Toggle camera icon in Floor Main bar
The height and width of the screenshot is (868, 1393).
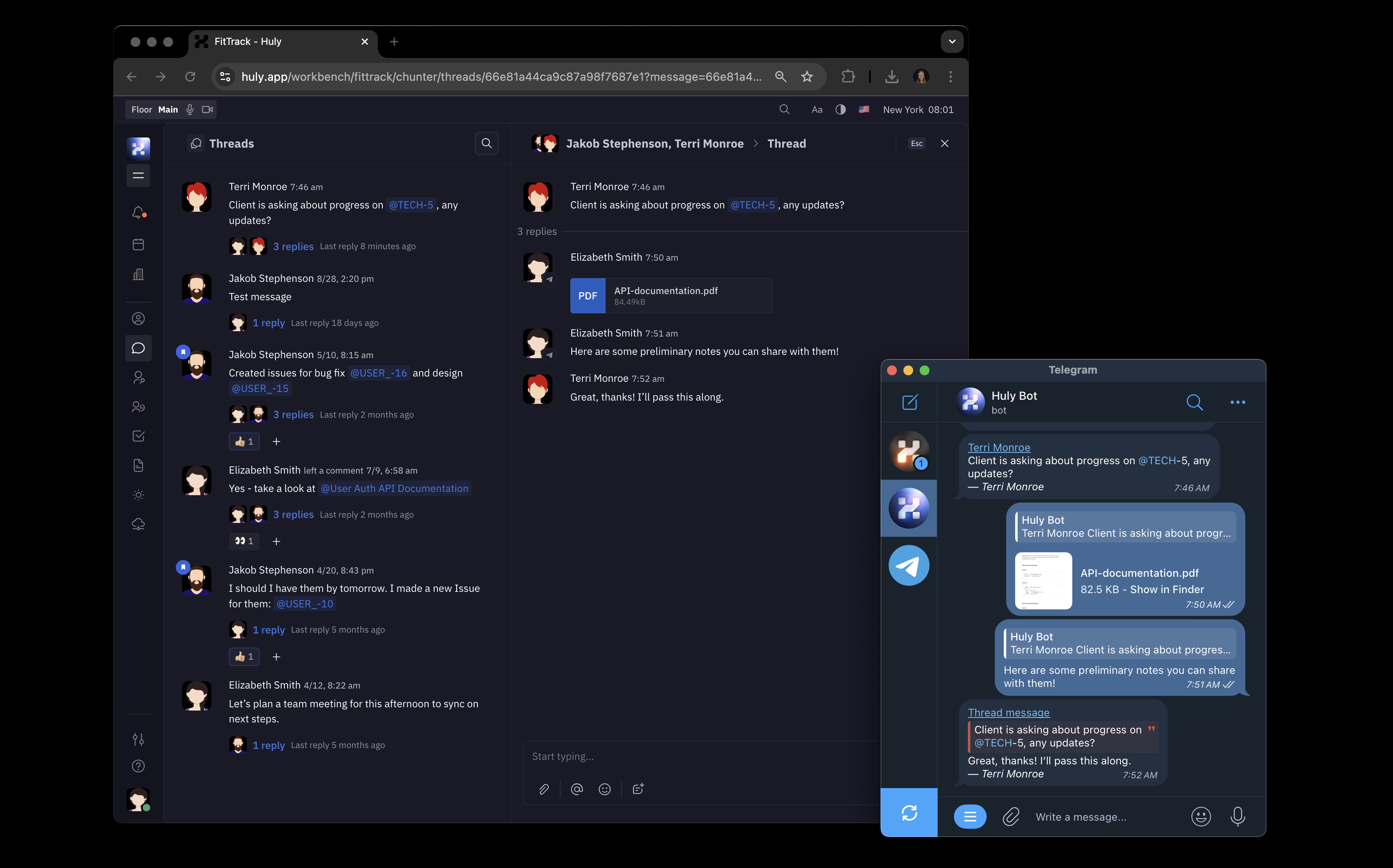(207, 109)
